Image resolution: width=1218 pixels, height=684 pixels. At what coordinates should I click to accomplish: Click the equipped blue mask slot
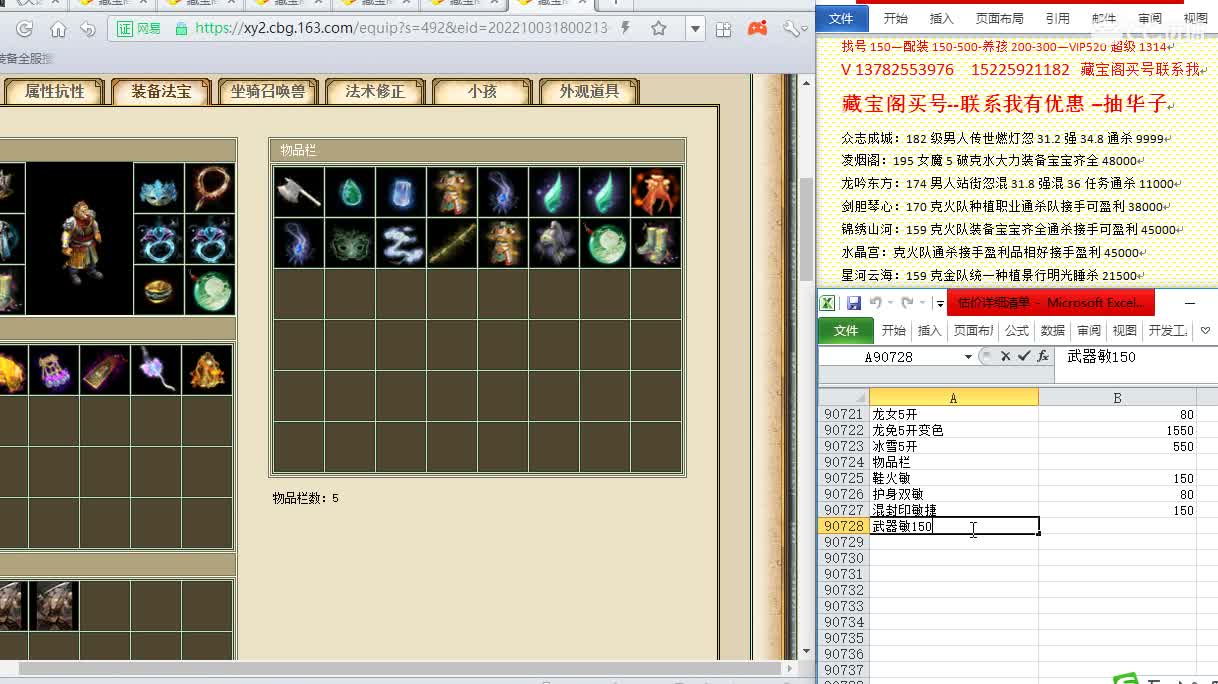(158, 188)
